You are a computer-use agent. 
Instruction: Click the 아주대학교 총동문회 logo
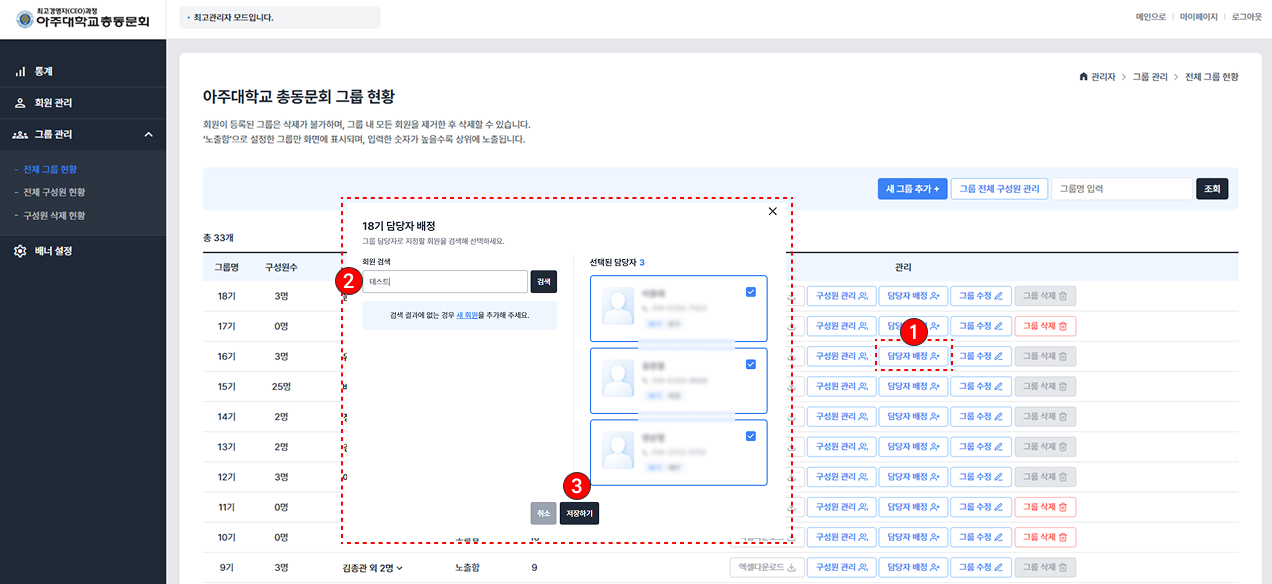83,17
